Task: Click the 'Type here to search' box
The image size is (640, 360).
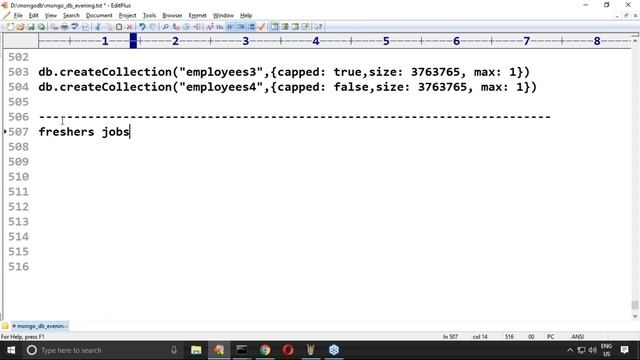Action: [x=102, y=350]
